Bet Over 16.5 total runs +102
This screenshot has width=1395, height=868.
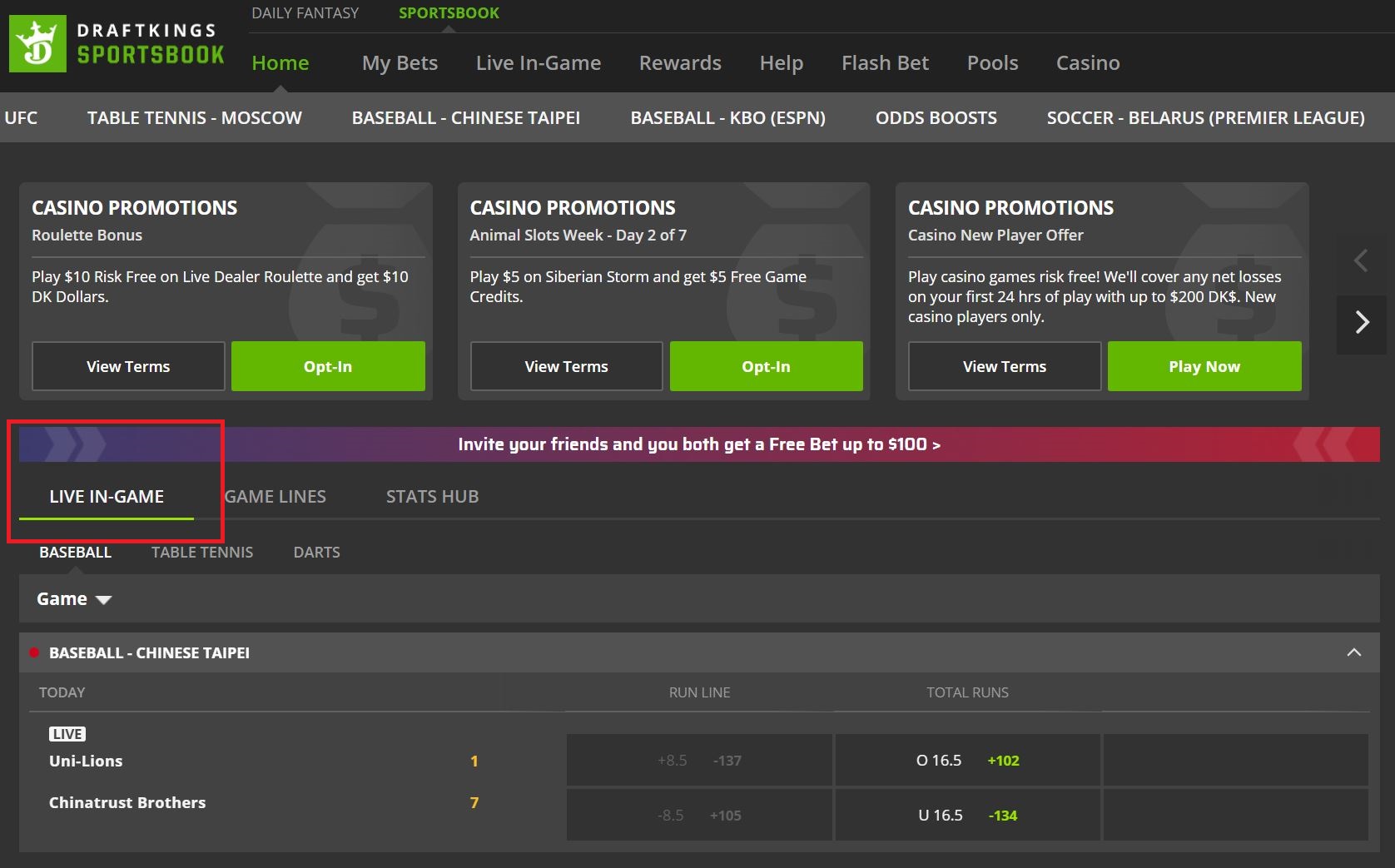968,760
